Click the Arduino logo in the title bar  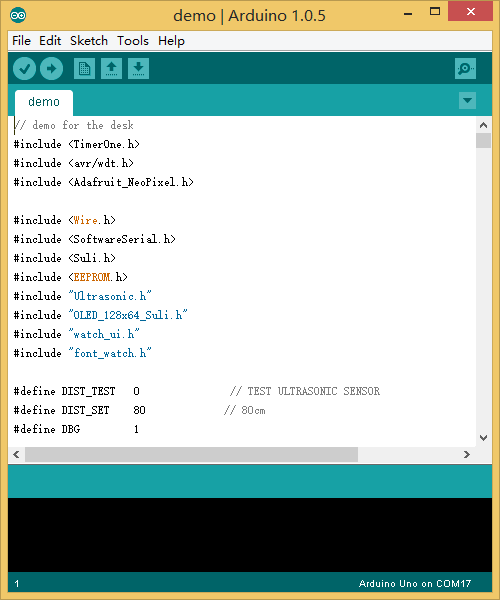(18, 15)
